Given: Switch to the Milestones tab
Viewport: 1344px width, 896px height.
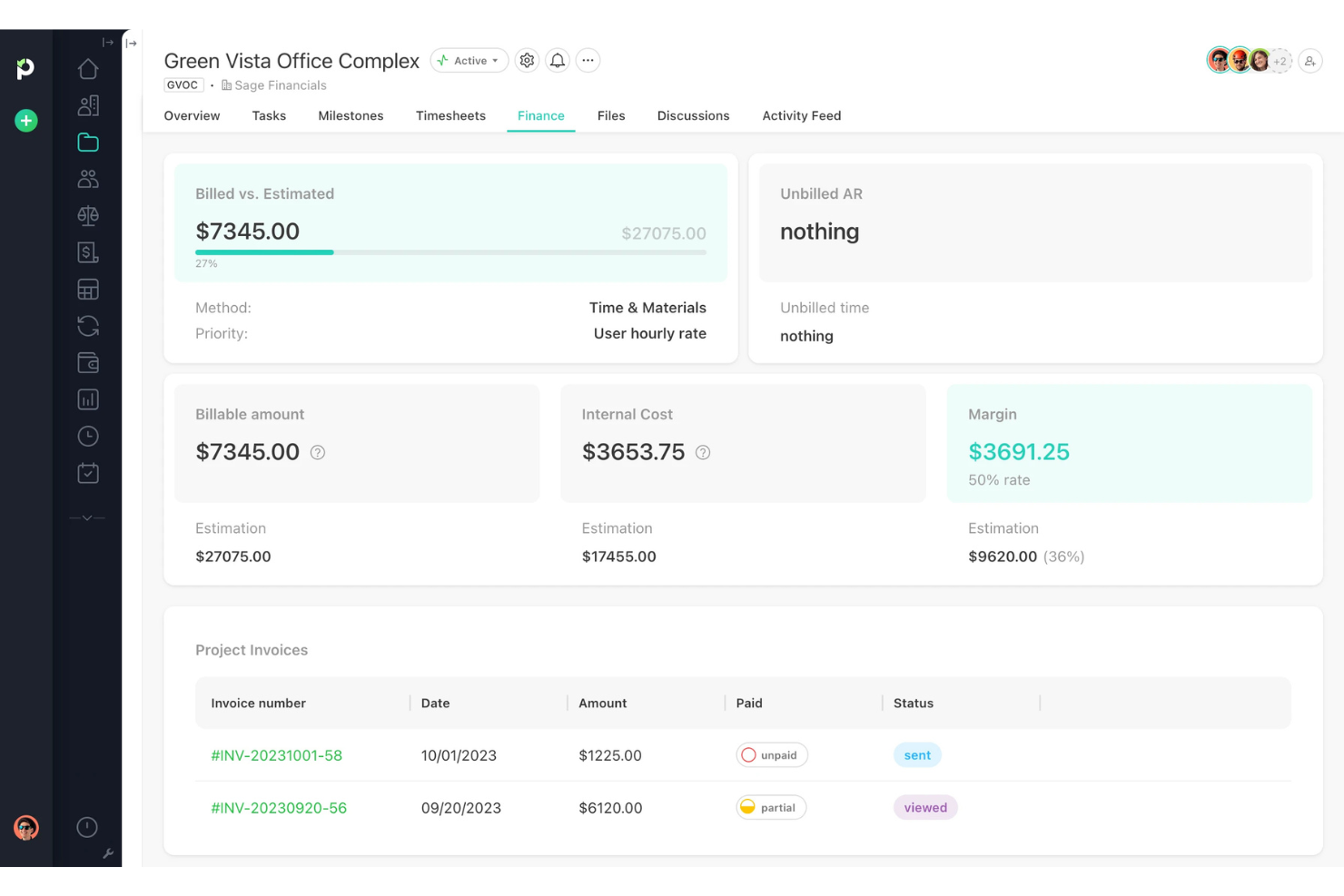Looking at the screenshot, I should tap(351, 115).
